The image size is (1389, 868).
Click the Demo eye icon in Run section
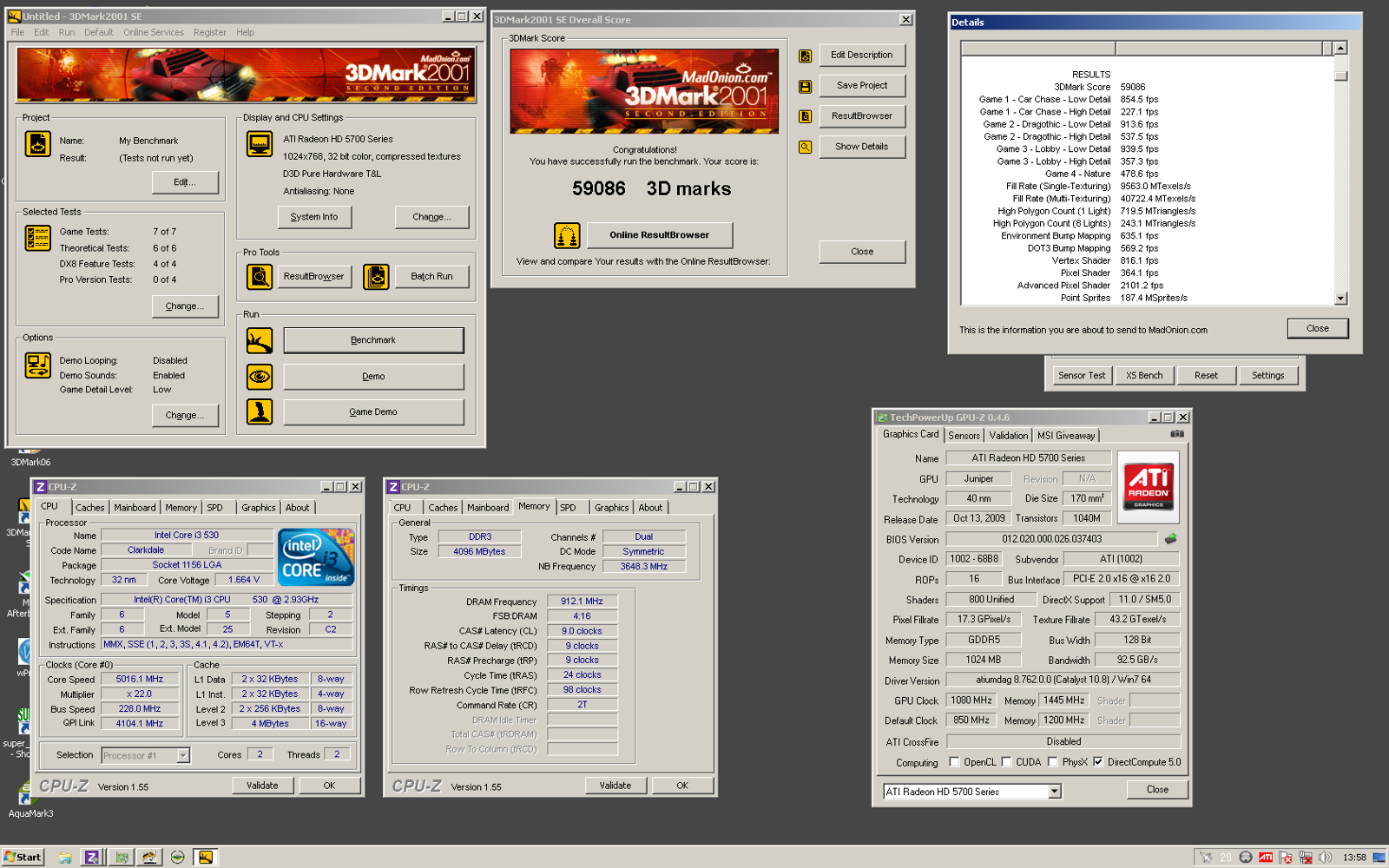pyautogui.click(x=260, y=377)
